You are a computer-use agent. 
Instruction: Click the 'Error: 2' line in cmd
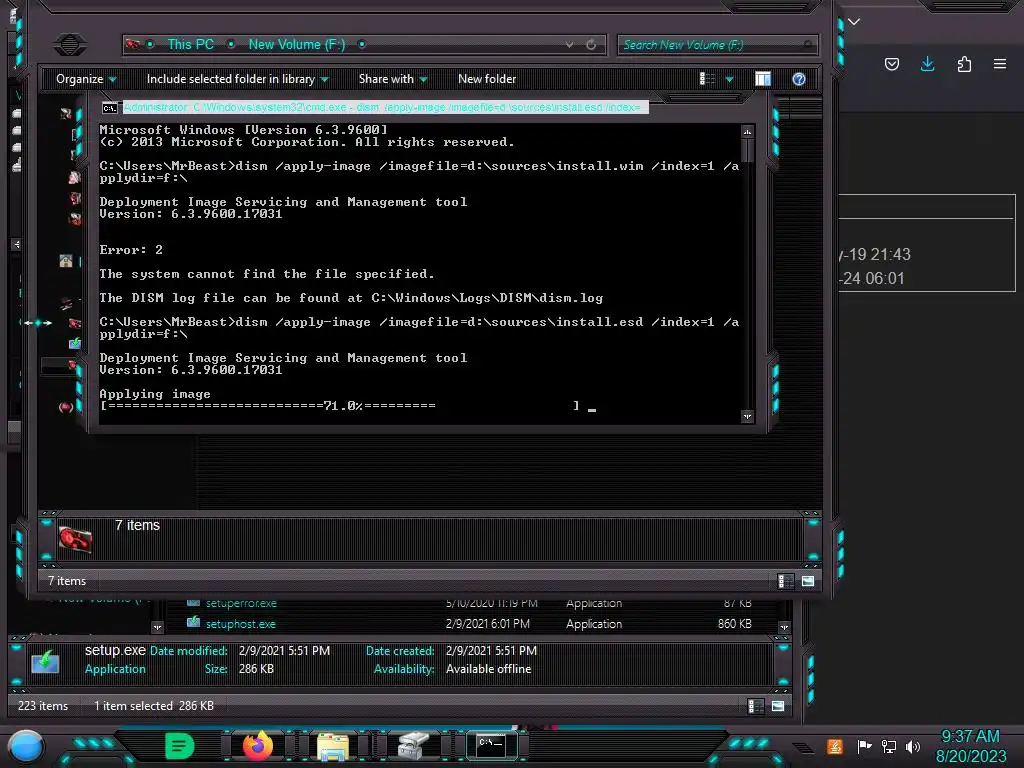[131, 250]
